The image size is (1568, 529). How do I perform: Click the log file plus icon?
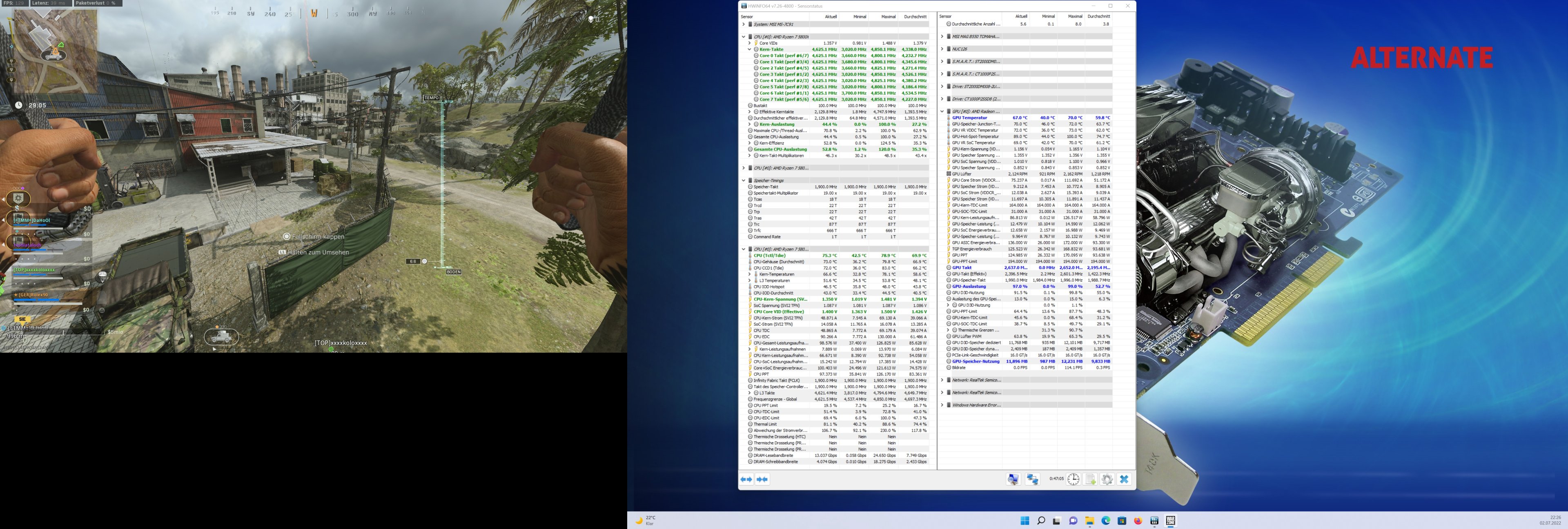coord(1090,480)
